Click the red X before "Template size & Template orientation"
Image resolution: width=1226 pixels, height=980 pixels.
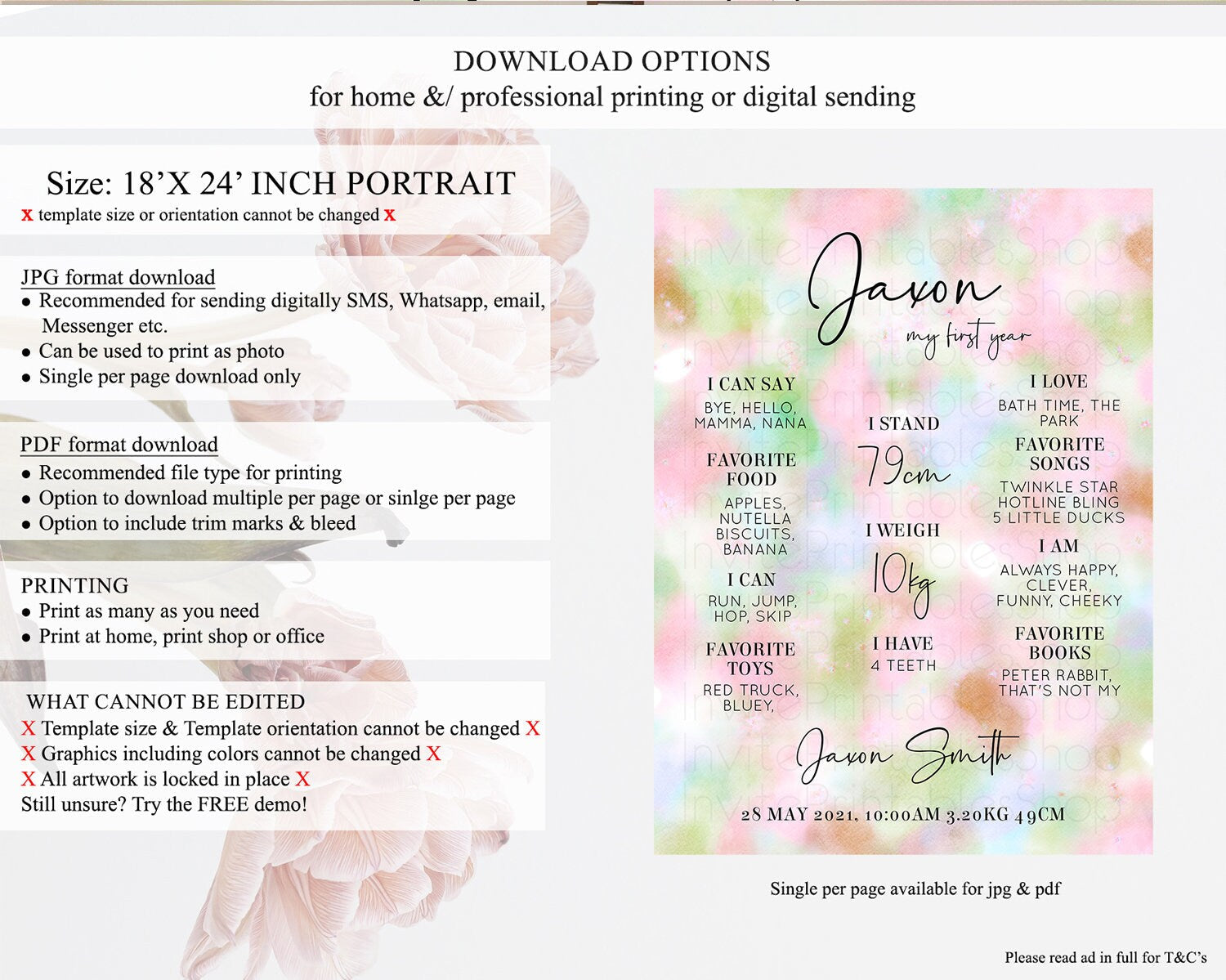[29, 728]
